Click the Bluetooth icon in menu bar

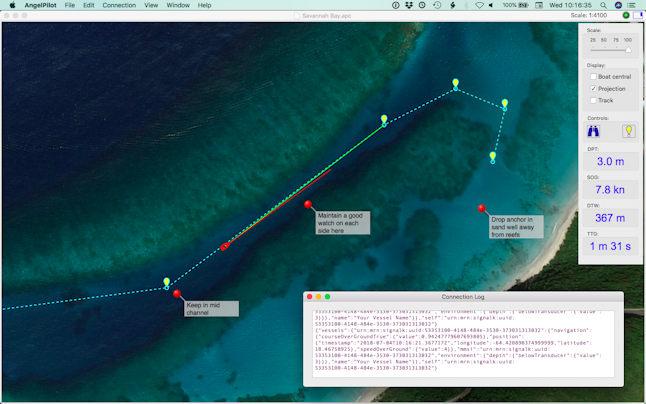(x=466, y=5)
